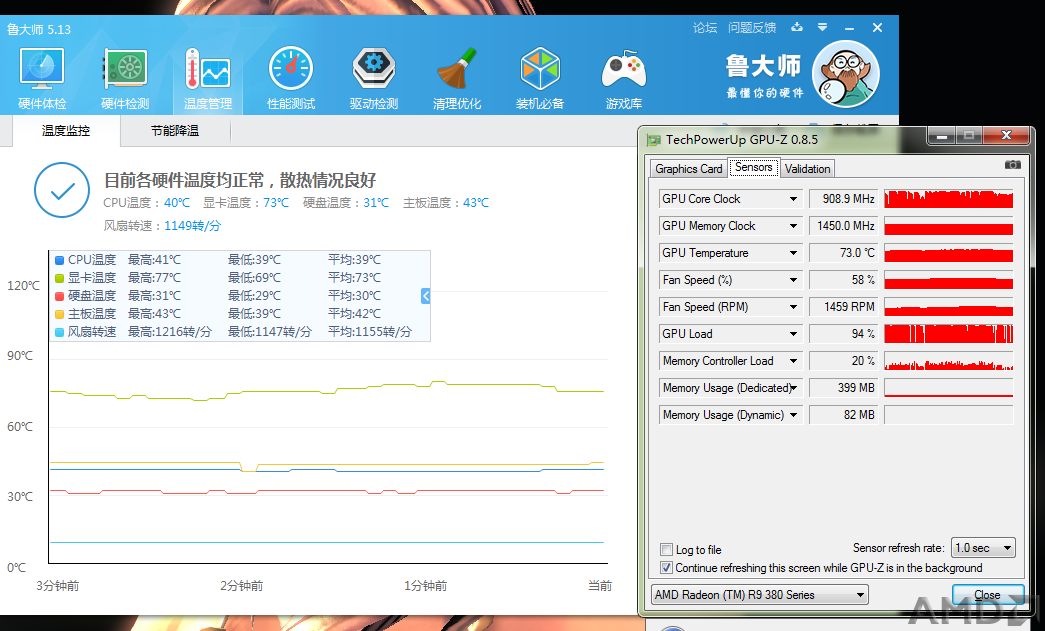Click GPU-Z camera screenshot icon

(x=1012, y=165)
